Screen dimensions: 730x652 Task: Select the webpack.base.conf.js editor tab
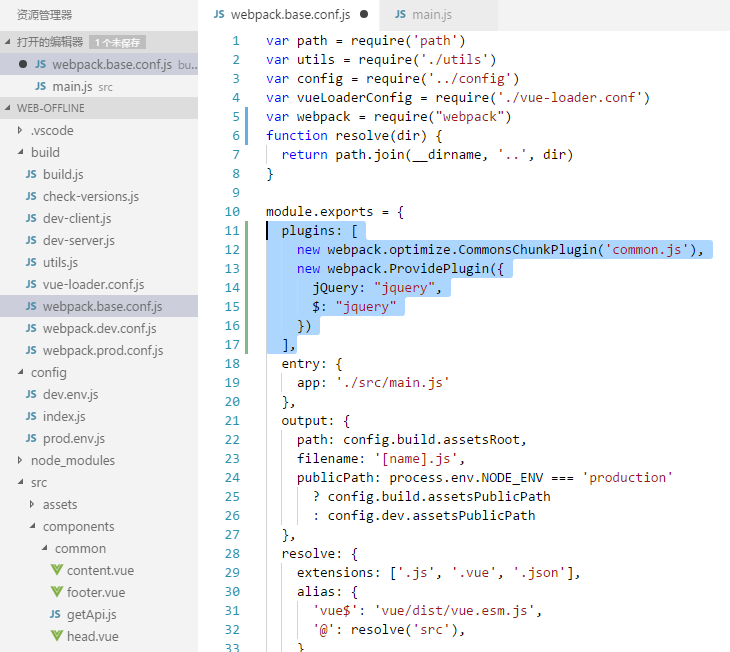click(x=289, y=15)
